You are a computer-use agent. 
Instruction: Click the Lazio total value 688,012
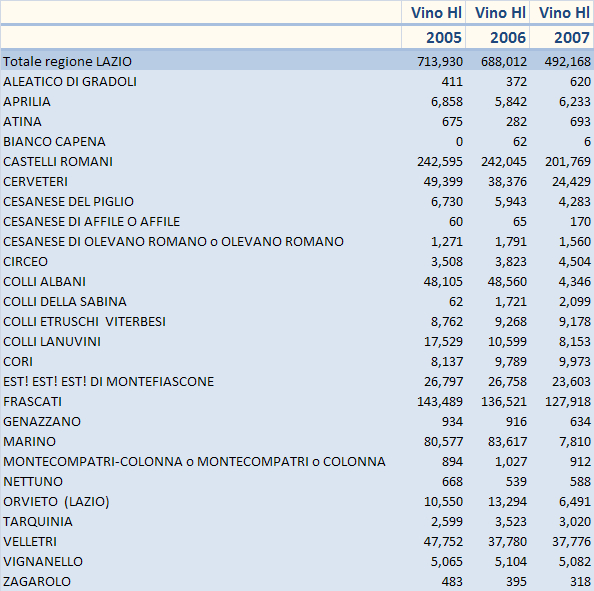pyautogui.click(x=504, y=62)
